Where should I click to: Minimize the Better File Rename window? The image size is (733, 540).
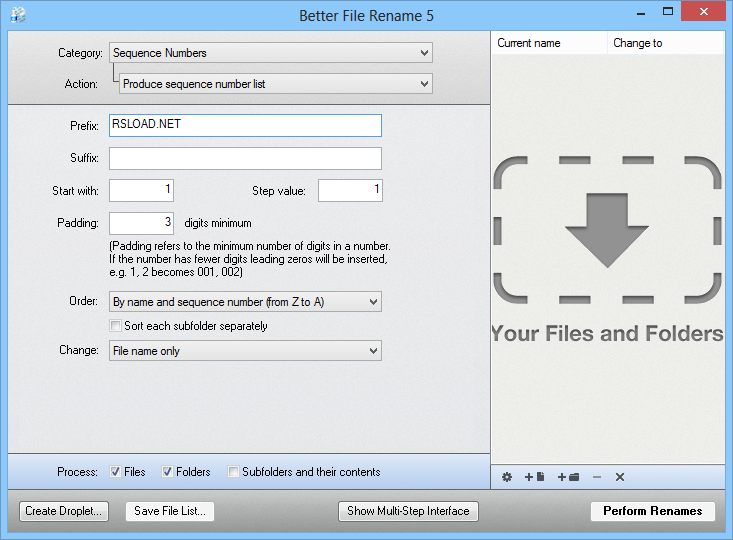(641, 13)
